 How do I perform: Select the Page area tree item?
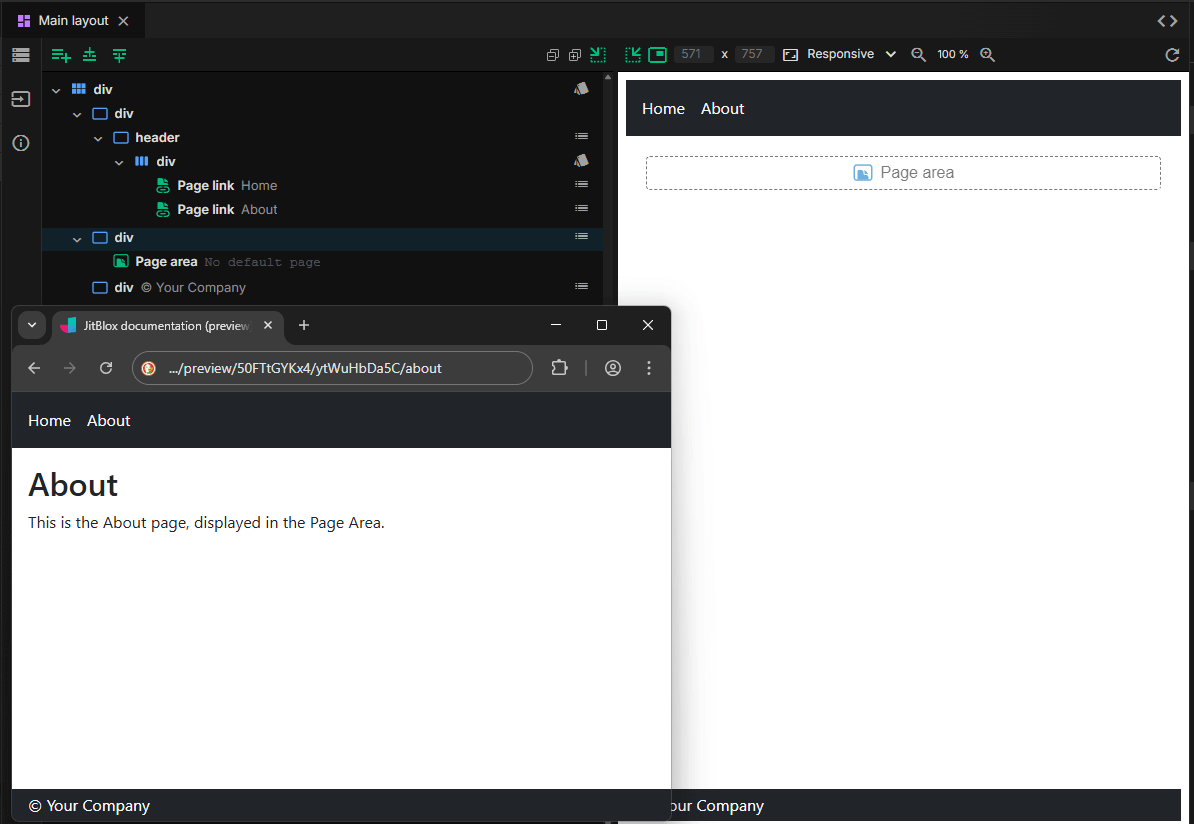pos(216,261)
